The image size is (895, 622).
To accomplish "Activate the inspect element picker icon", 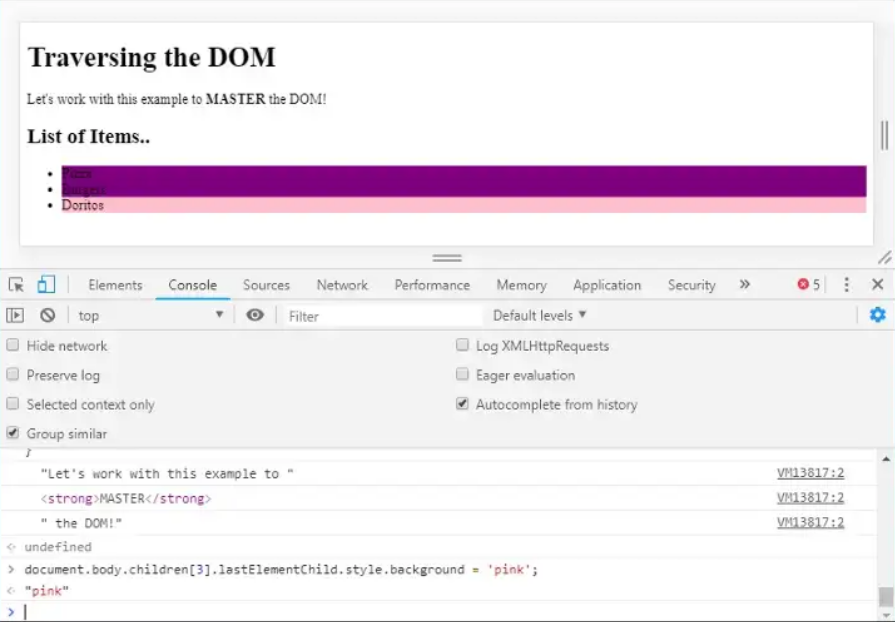I will [x=16, y=285].
